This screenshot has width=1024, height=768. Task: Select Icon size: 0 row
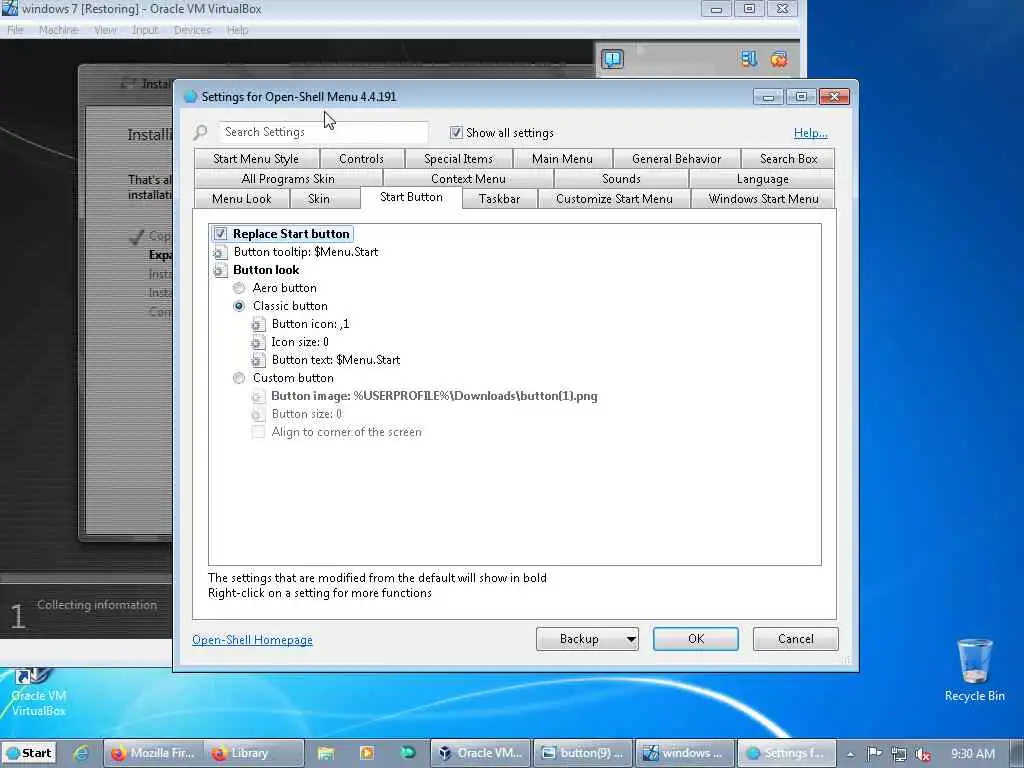pos(300,342)
